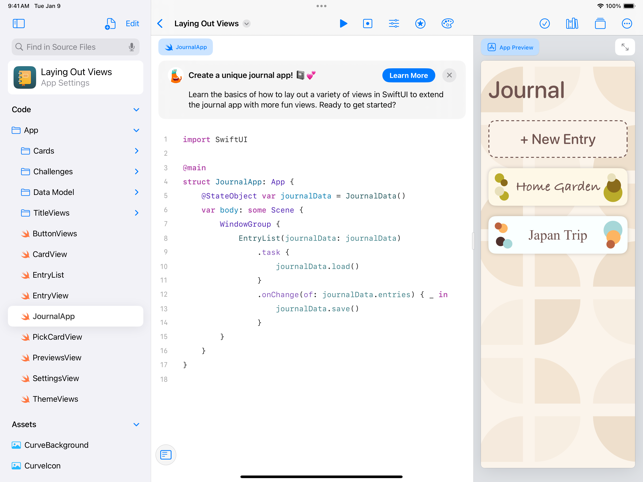The width and height of the screenshot is (643, 482).
Task: Open the EntryView Swift file
Action: (x=75, y=295)
